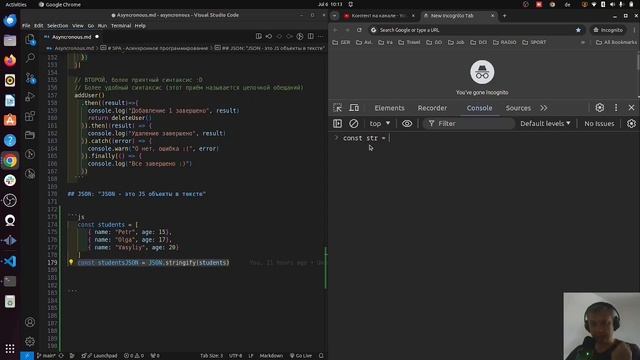Viewport: 640px width, 360px height.
Task: Open the All Bookmarks folder
Action: click(616, 42)
